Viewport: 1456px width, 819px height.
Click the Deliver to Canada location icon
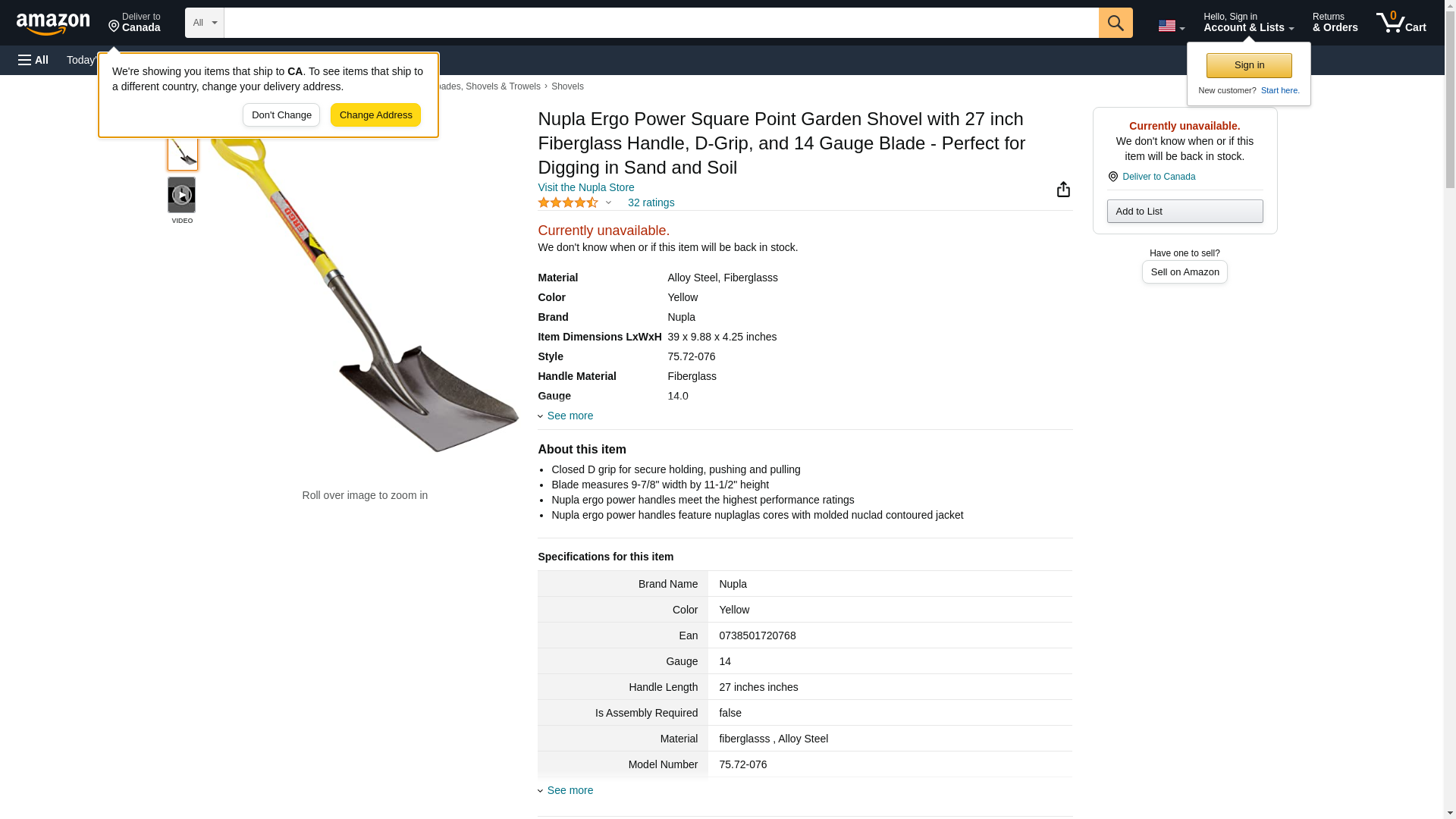pos(1112,177)
